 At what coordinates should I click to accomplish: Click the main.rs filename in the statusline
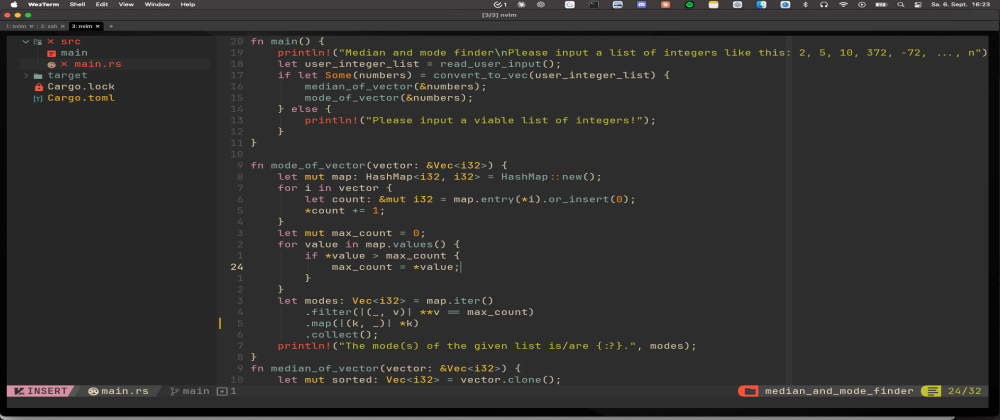coord(124,391)
